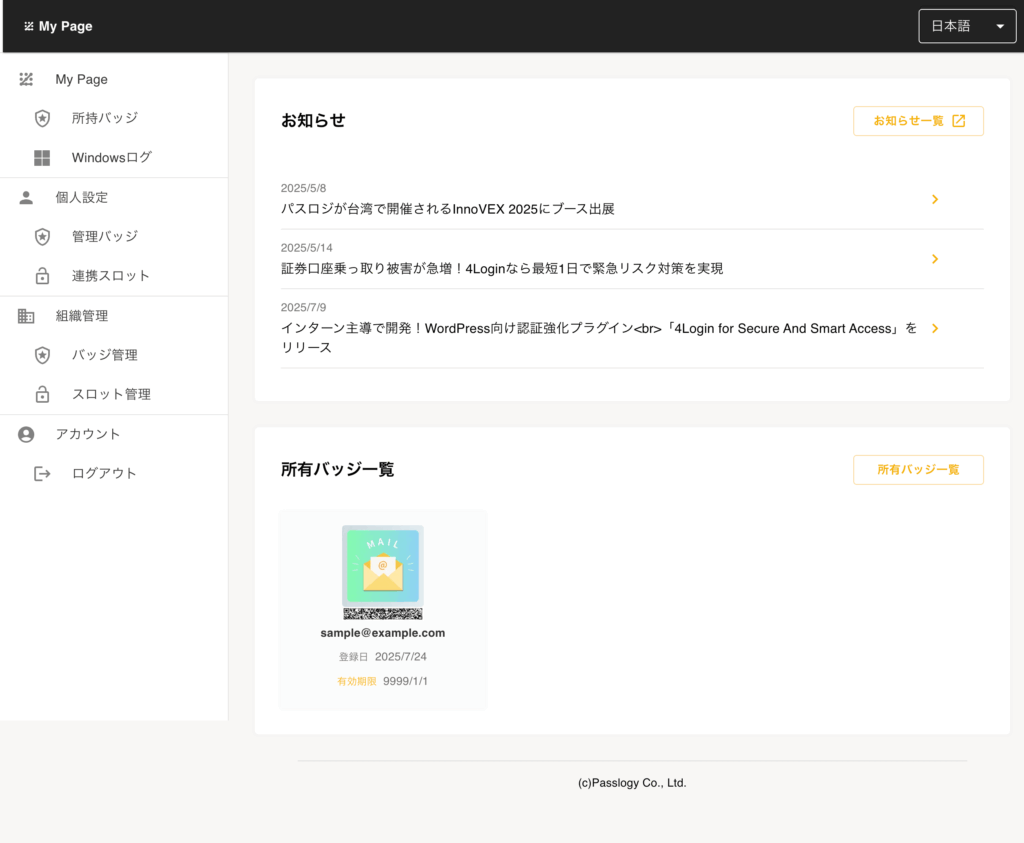Open the 日本語 language dropdown

(966, 27)
